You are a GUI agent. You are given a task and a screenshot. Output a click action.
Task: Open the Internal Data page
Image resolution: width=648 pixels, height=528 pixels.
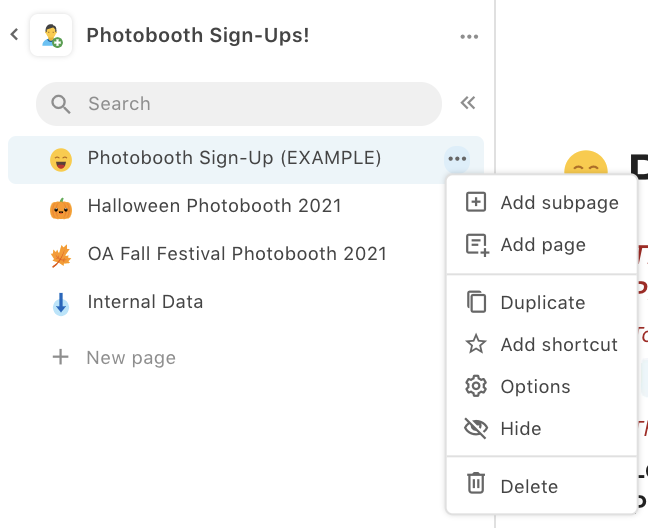[145, 302]
